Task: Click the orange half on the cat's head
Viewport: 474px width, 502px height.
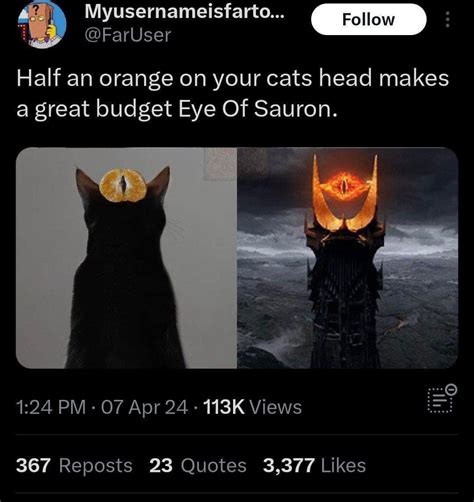Action: pyautogui.click(x=123, y=185)
